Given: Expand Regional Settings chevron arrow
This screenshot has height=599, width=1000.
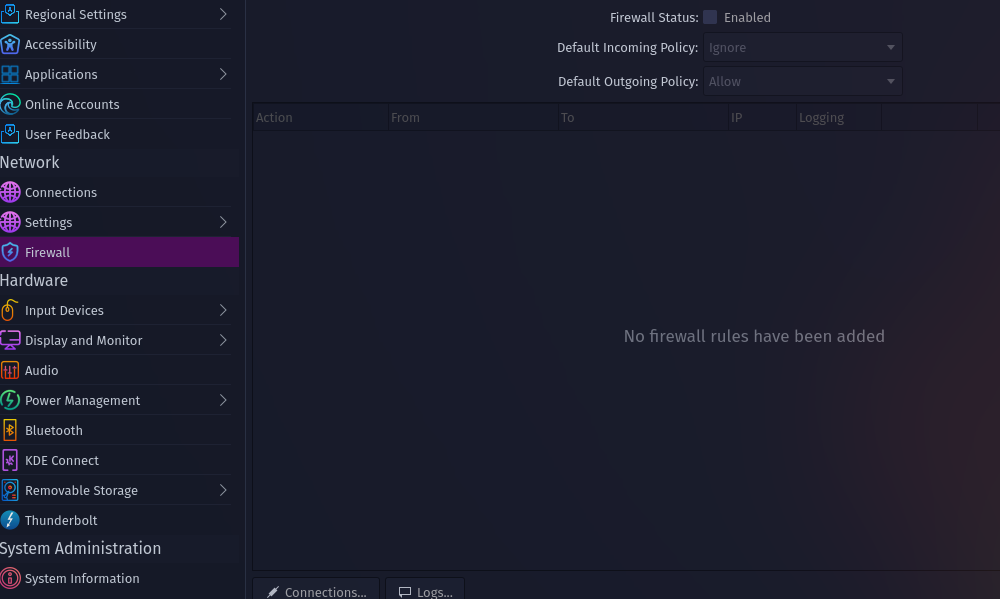Looking at the screenshot, I should [223, 14].
